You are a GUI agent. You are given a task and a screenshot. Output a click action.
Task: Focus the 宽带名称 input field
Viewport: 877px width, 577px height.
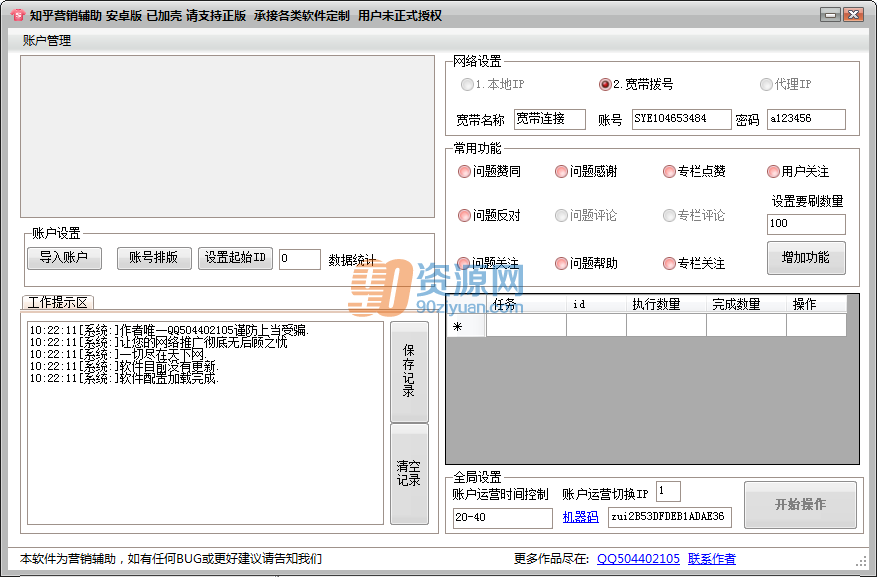(550, 119)
